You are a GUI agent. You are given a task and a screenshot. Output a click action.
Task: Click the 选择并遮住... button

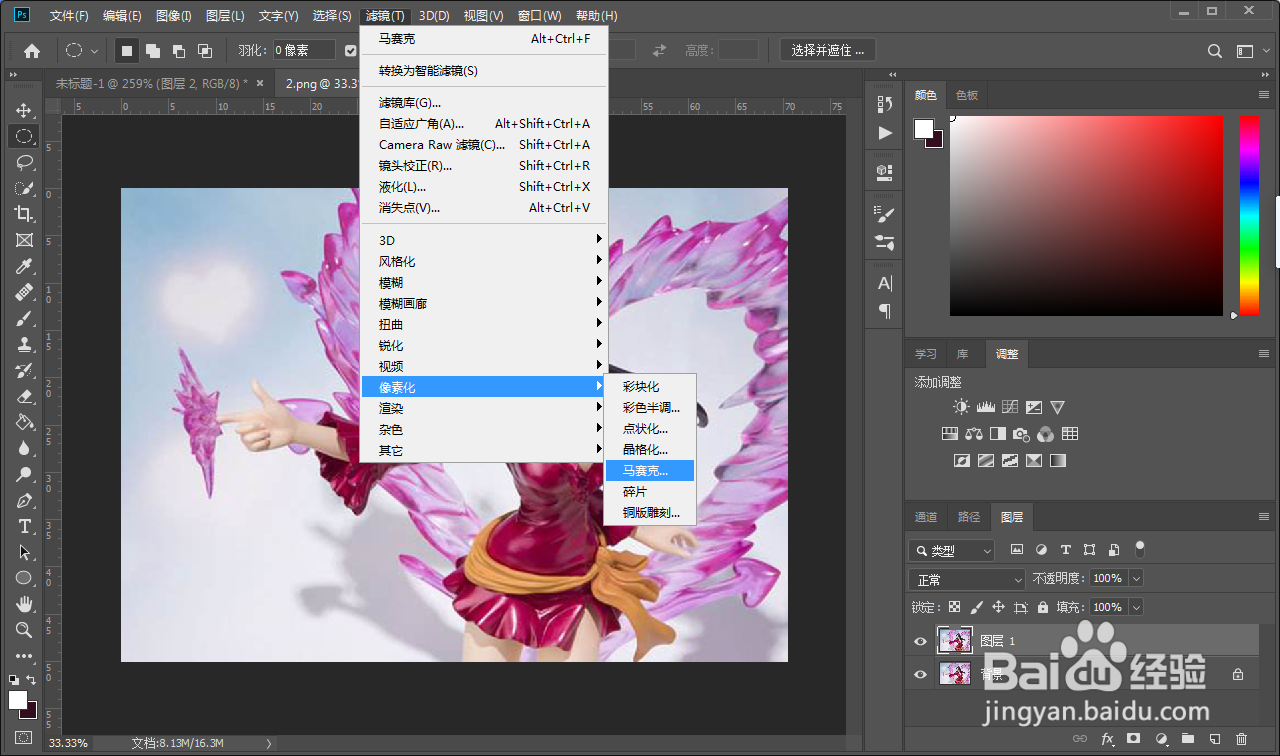point(828,50)
